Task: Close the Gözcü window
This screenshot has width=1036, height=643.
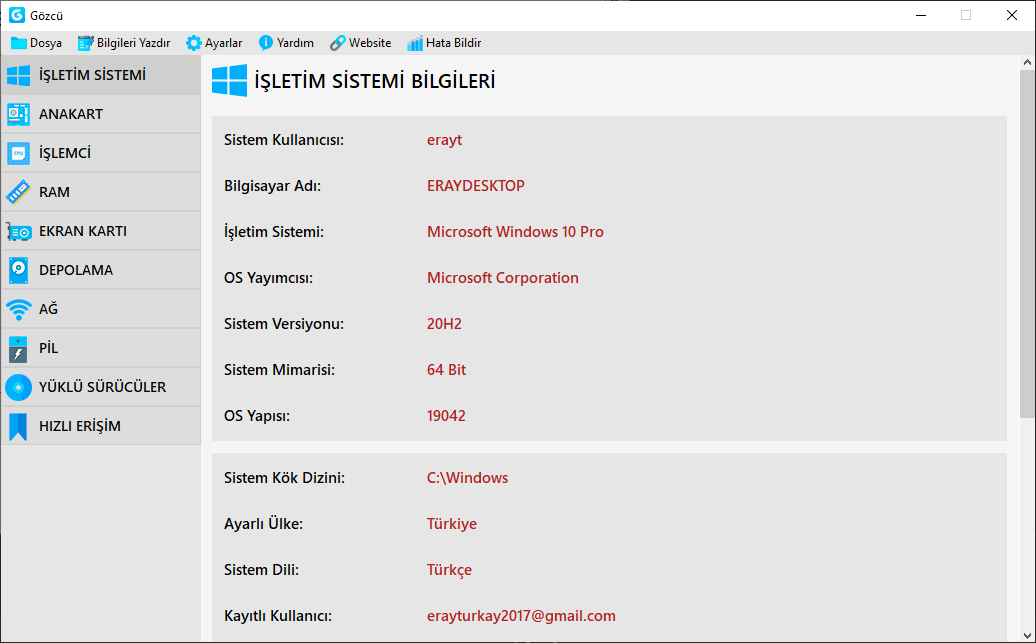Action: 1012,15
